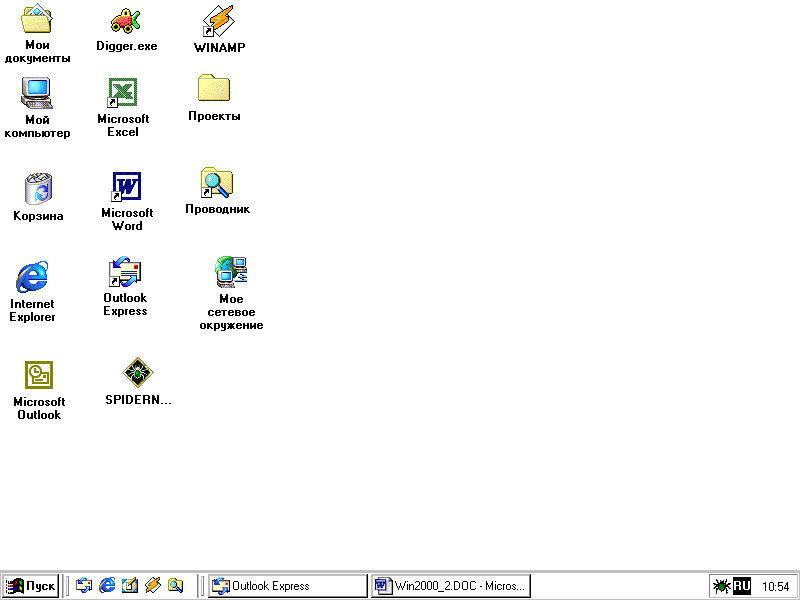Open the Пуск start menu
800x600 pixels.
click(30, 585)
